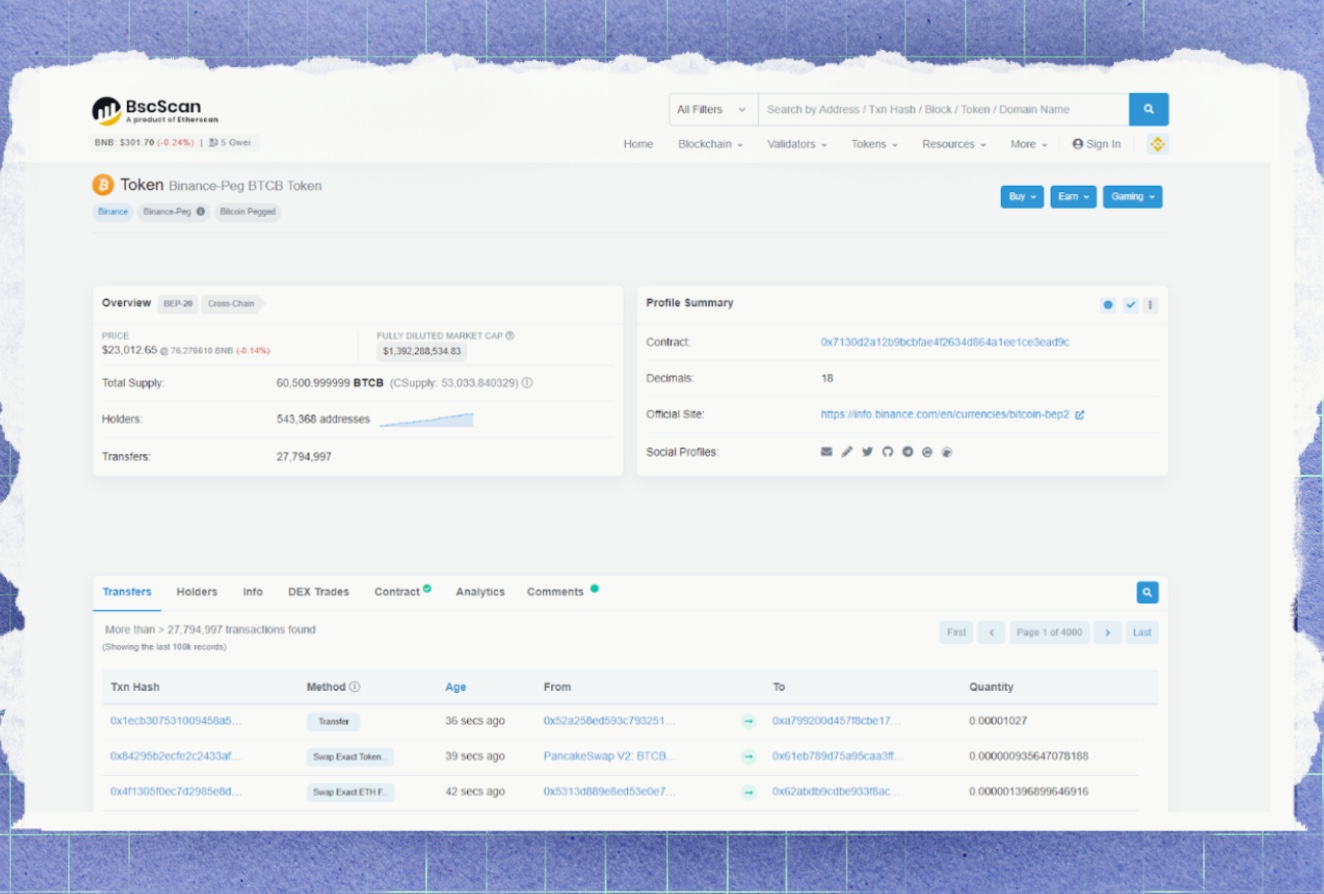
Task: Click the gas pump 5 Gwei indicator
Action: point(229,143)
